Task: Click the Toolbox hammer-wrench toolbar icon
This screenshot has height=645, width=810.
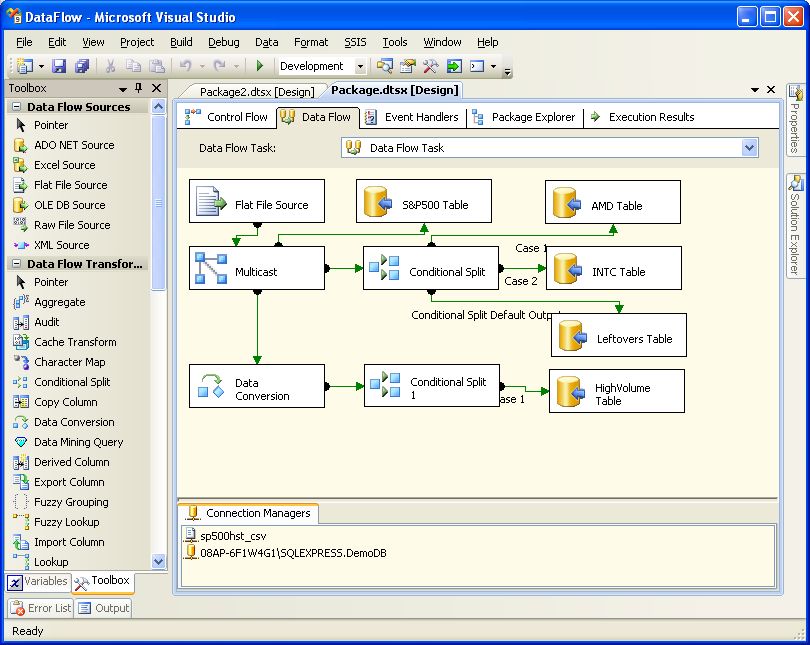Action: tap(430, 66)
